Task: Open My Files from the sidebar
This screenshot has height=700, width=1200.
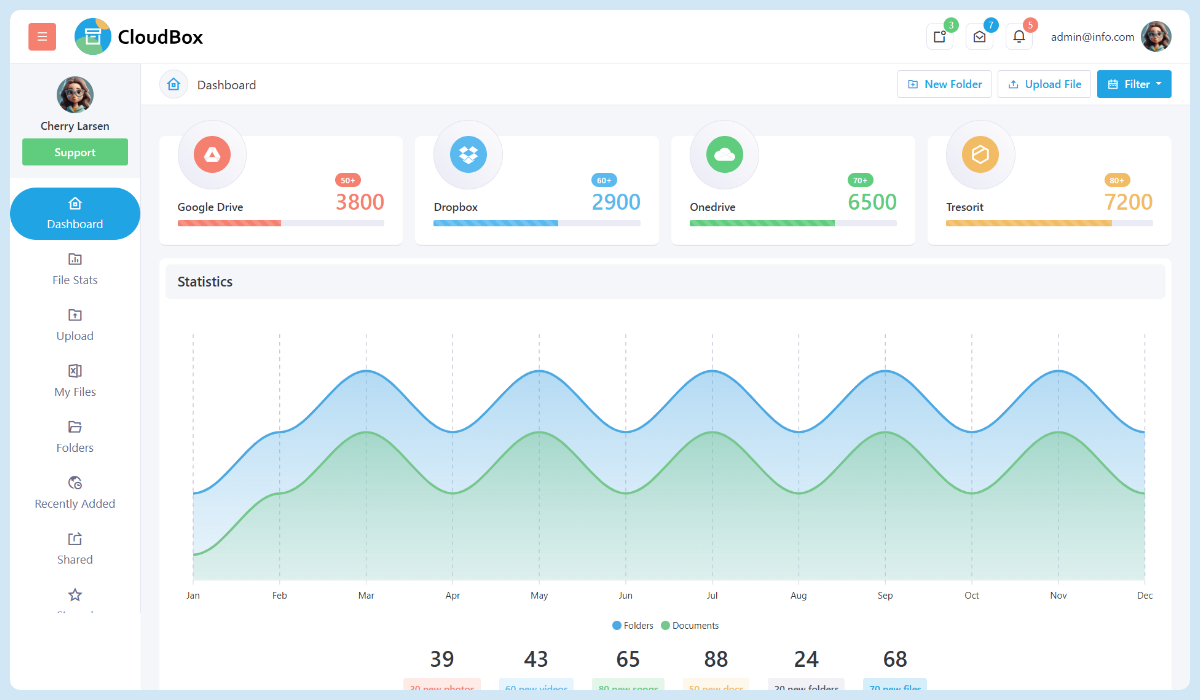Action: pyautogui.click(x=74, y=380)
